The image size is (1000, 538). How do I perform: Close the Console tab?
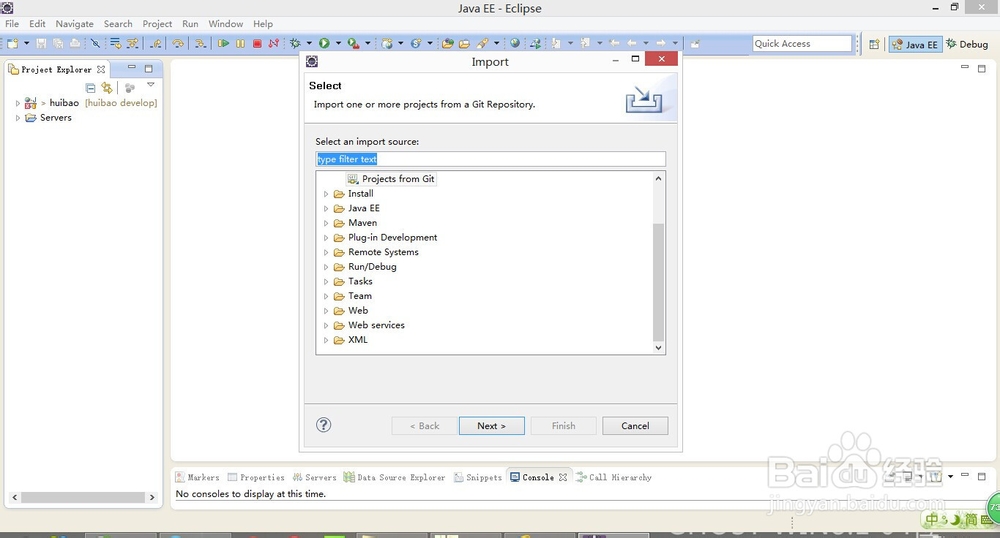tap(562, 477)
